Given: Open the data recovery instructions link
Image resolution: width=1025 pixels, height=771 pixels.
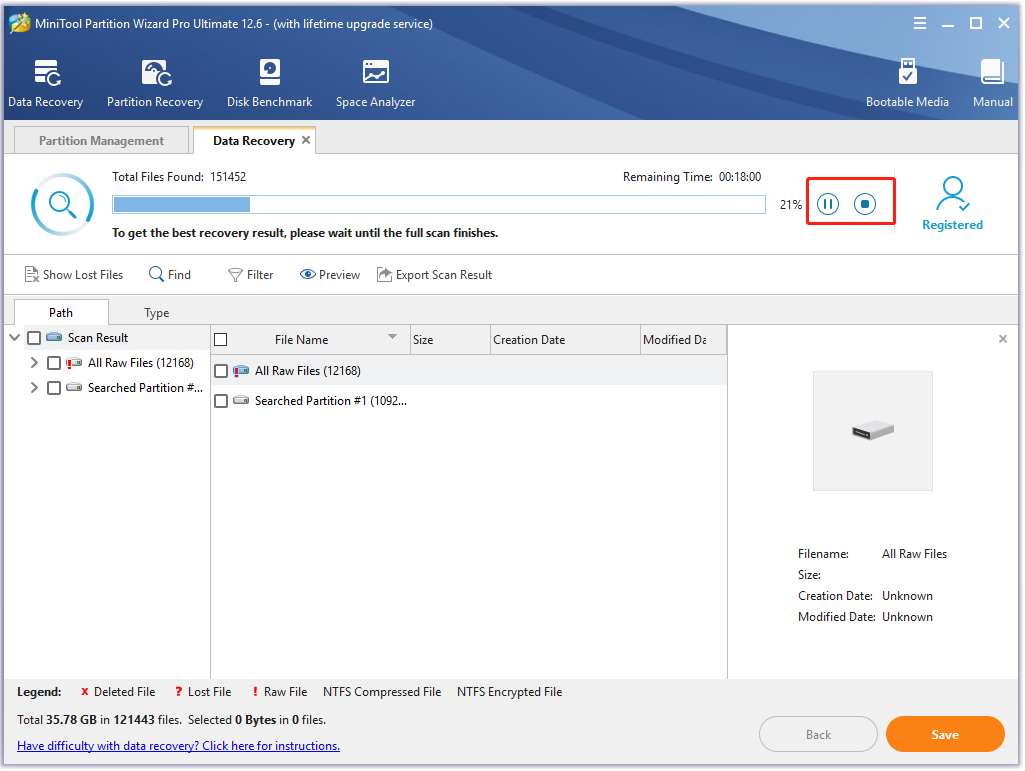Looking at the screenshot, I should coord(178,746).
